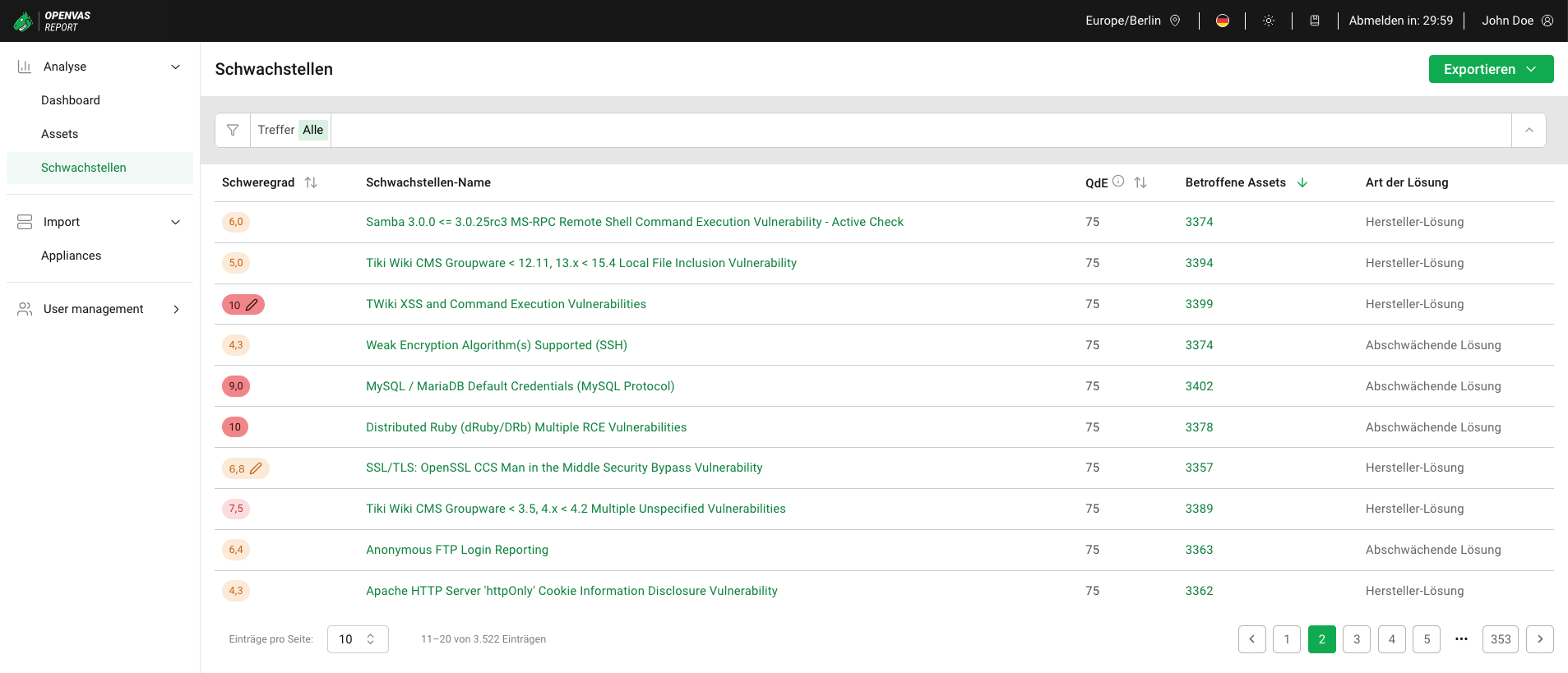
Task: Open Assets in sidebar
Action: tap(59, 134)
